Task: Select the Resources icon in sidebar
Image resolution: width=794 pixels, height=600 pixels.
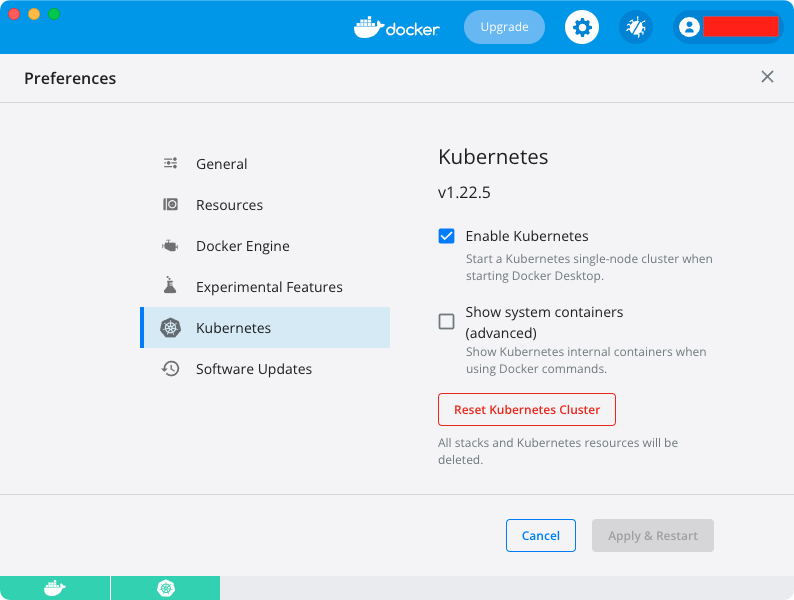Action: click(171, 205)
